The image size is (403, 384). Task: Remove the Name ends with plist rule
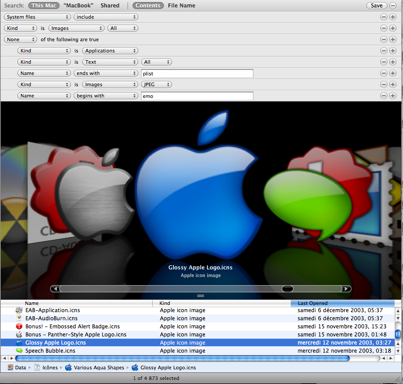tap(384, 73)
